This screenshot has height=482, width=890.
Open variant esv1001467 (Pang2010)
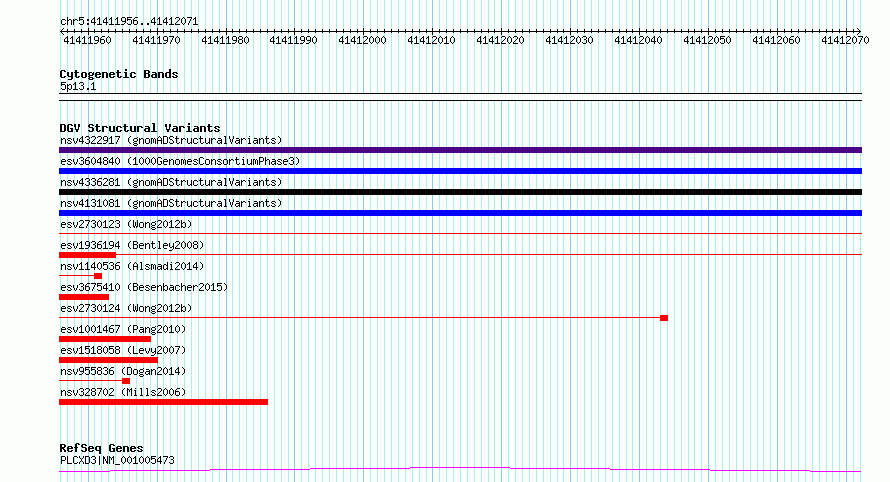point(123,329)
